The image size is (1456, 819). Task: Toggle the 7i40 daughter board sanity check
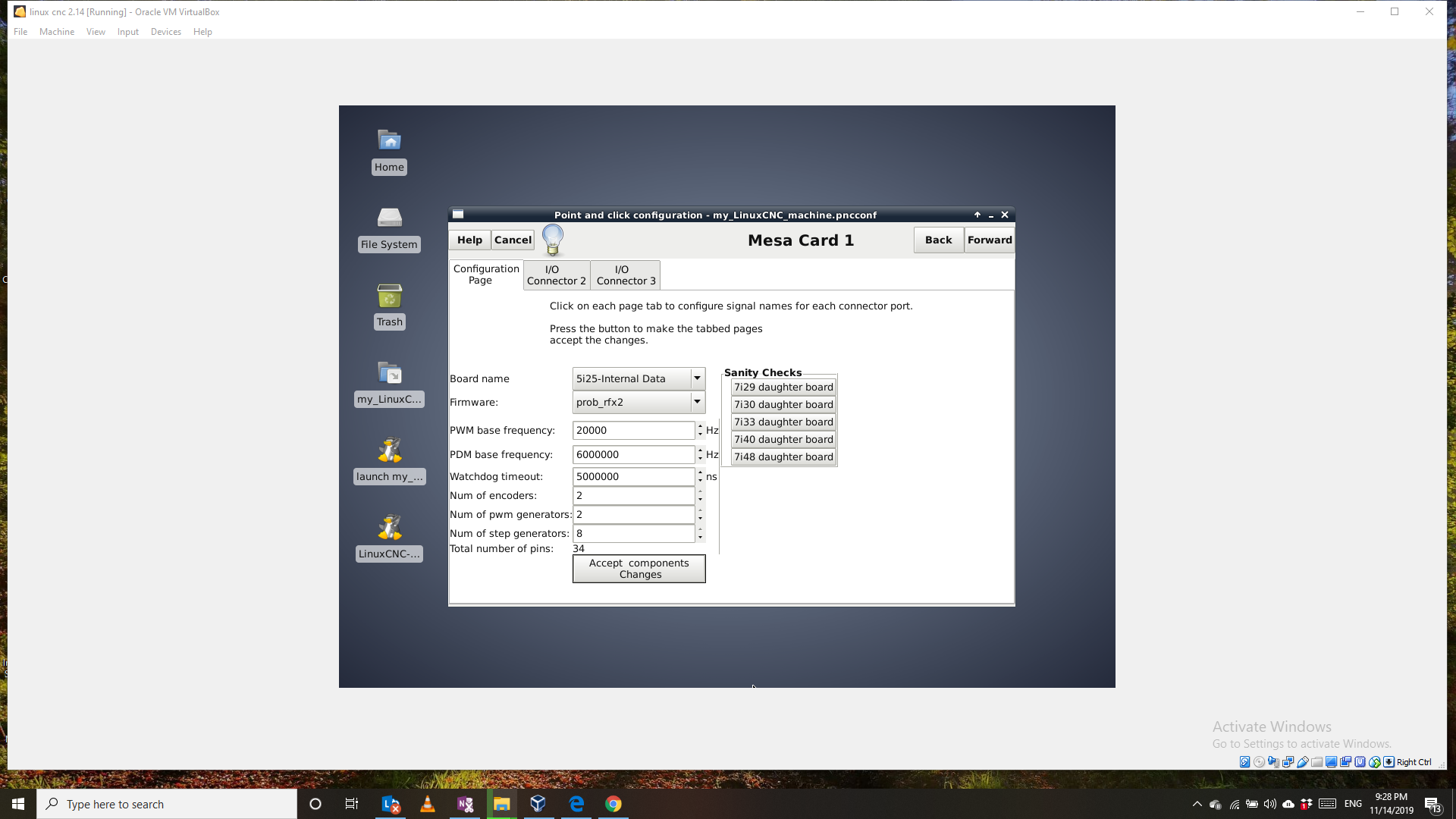pyautogui.click(x=783, y=439)
